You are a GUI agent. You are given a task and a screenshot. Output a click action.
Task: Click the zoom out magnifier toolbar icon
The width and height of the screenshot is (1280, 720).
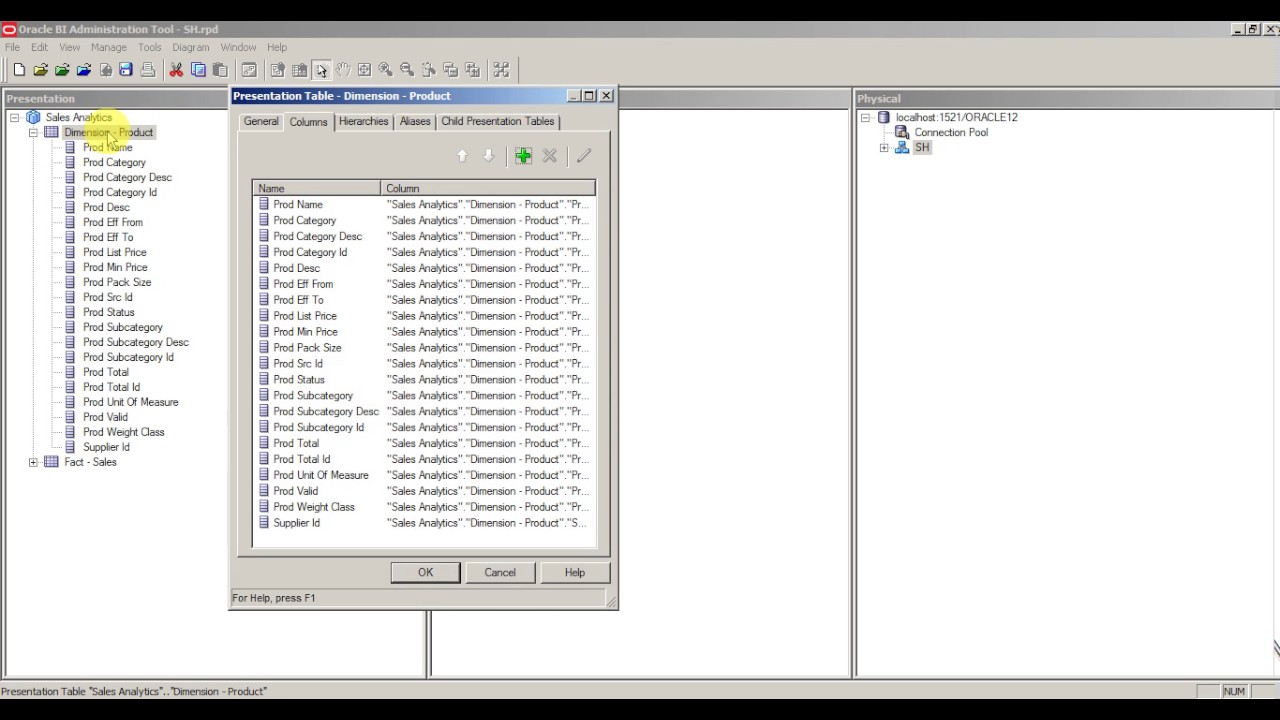click(407, 70)
